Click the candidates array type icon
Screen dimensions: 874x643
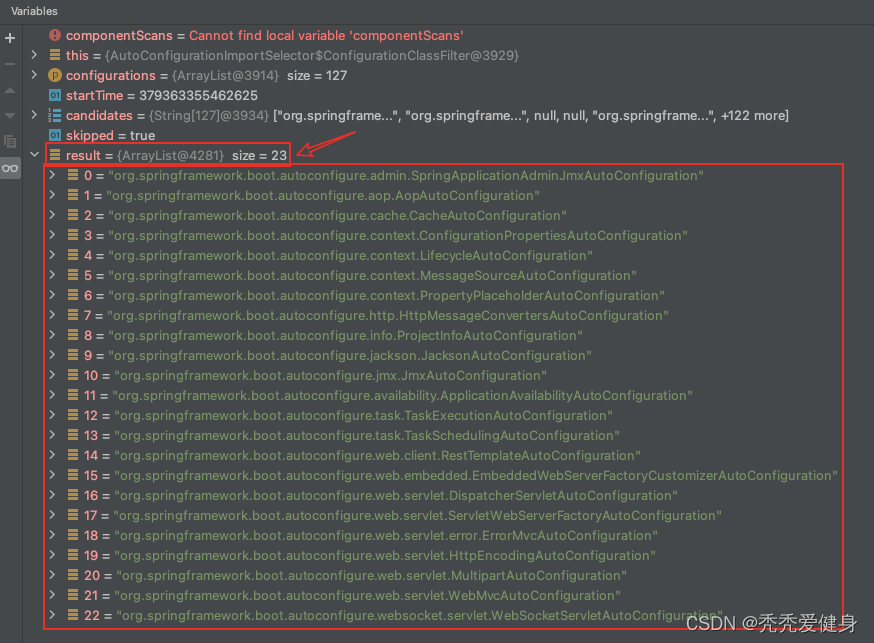pos(55,115)
